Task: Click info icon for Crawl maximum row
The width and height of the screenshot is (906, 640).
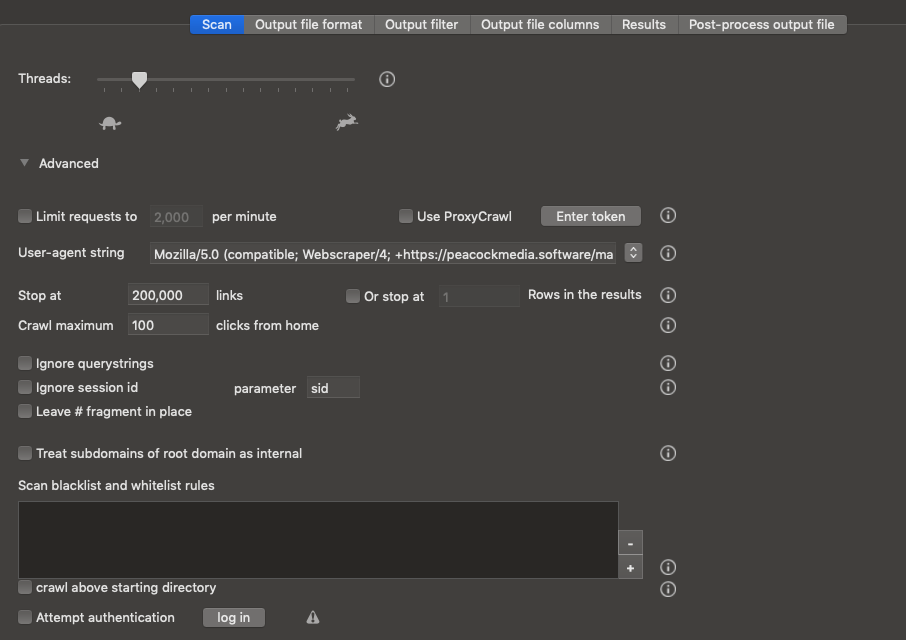Action: click(x=669, y=325)
